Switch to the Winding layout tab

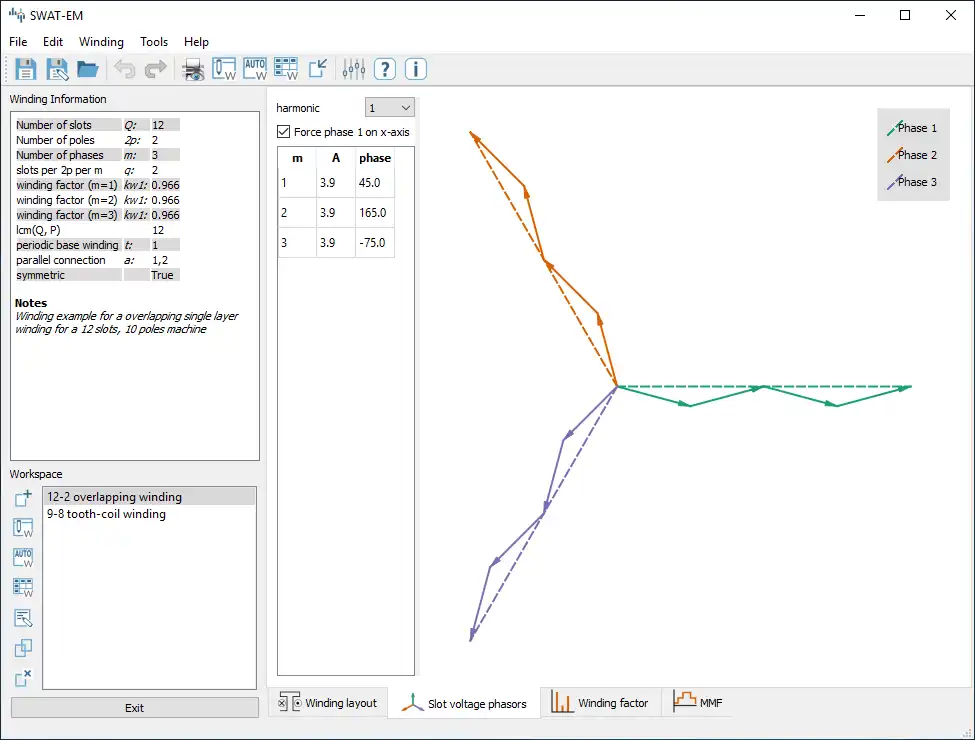click(328, 703)
